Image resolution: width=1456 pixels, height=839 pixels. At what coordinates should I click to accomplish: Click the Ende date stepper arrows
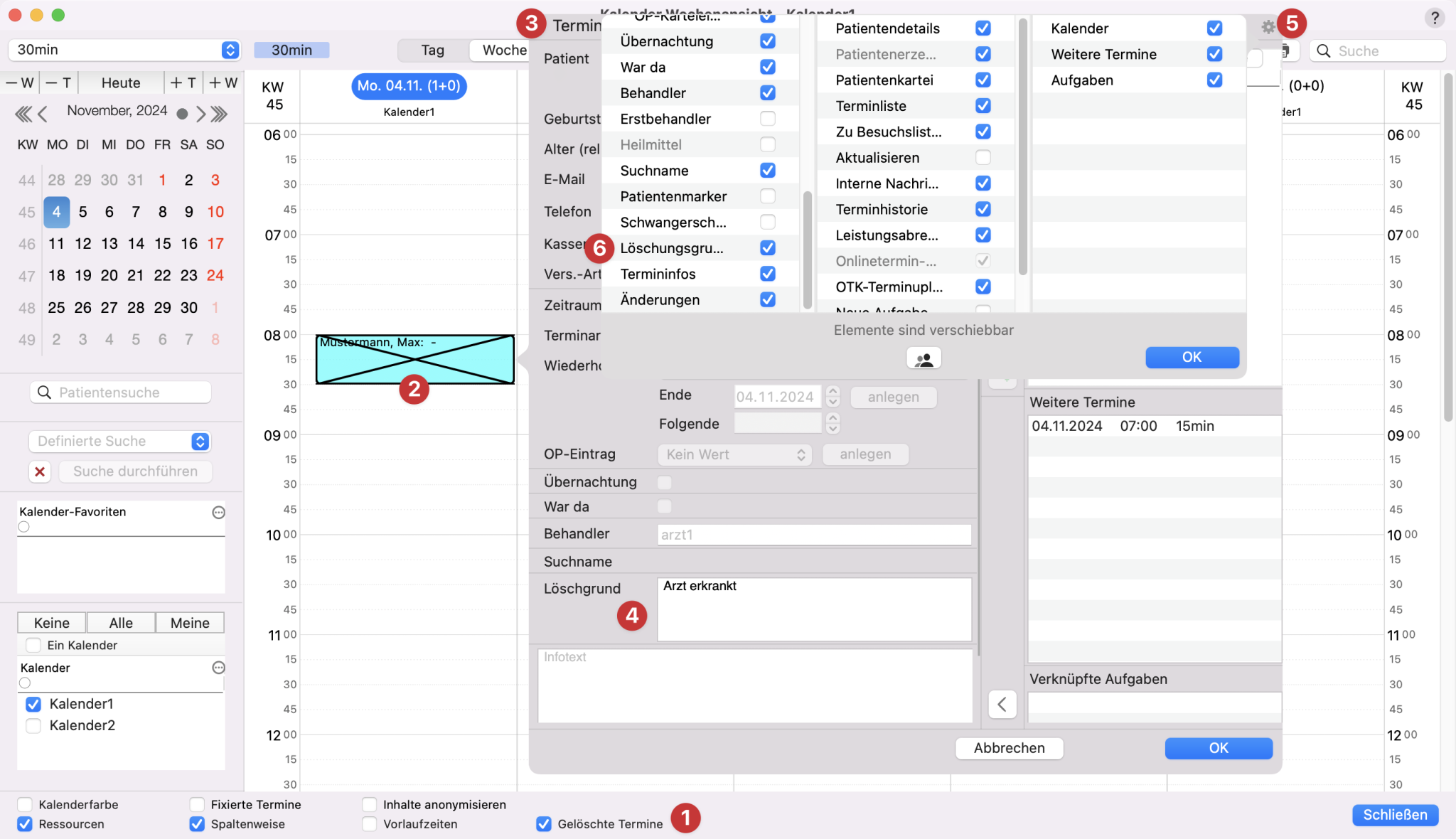tap(833, 397)
